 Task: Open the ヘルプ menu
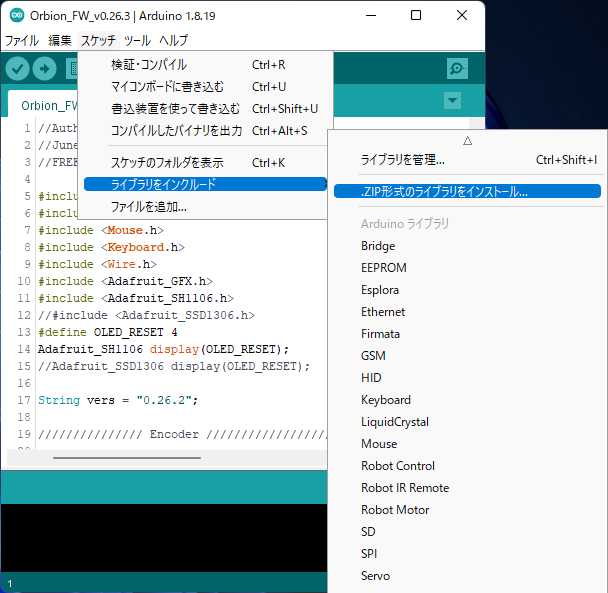click(x=174, y=40)
